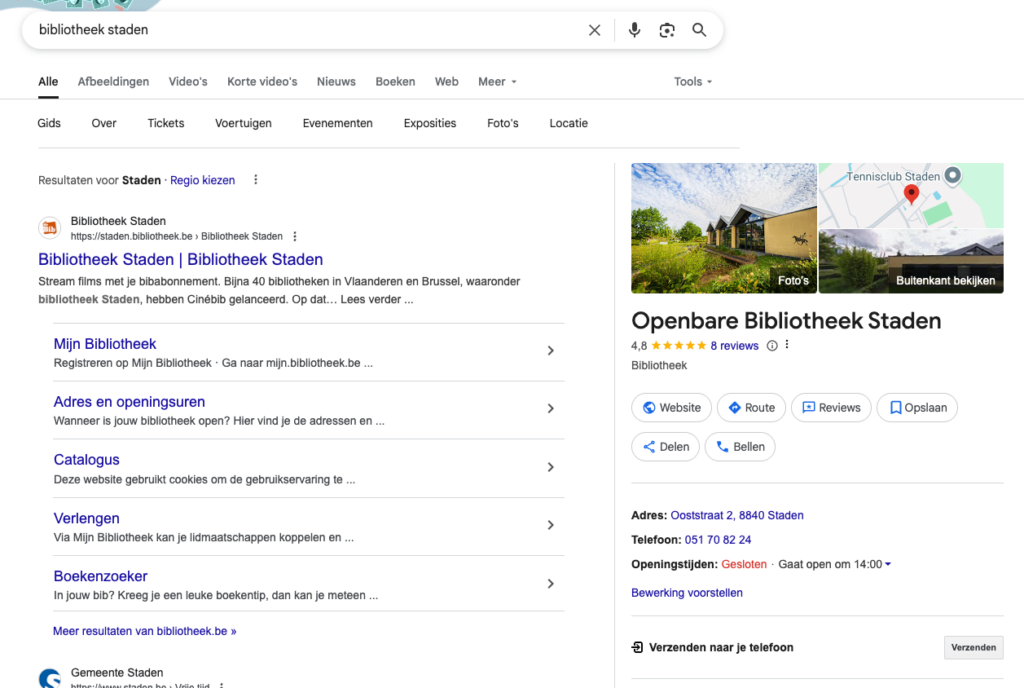Select the Evenementen filter chip

[337, 123]
